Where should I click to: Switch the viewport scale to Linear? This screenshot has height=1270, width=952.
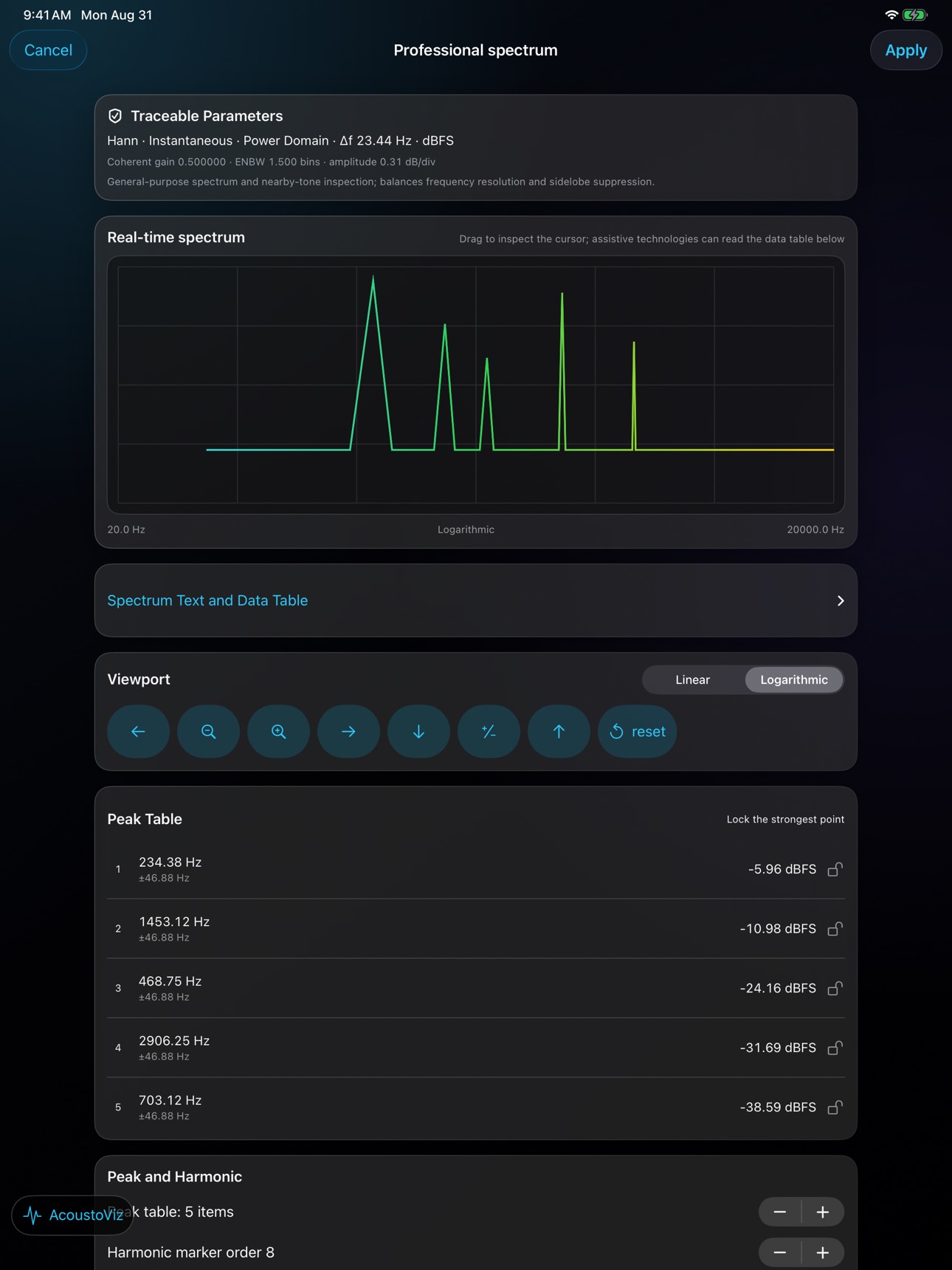(x=692, y=679)
